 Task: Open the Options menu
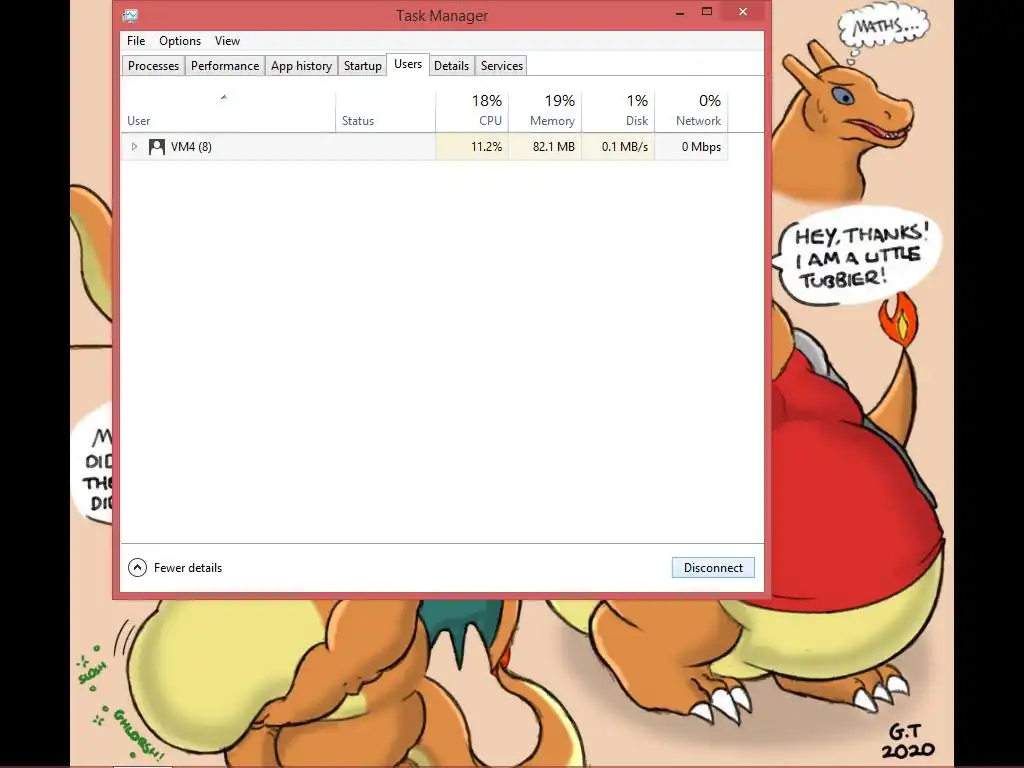[x=180, y=40]
